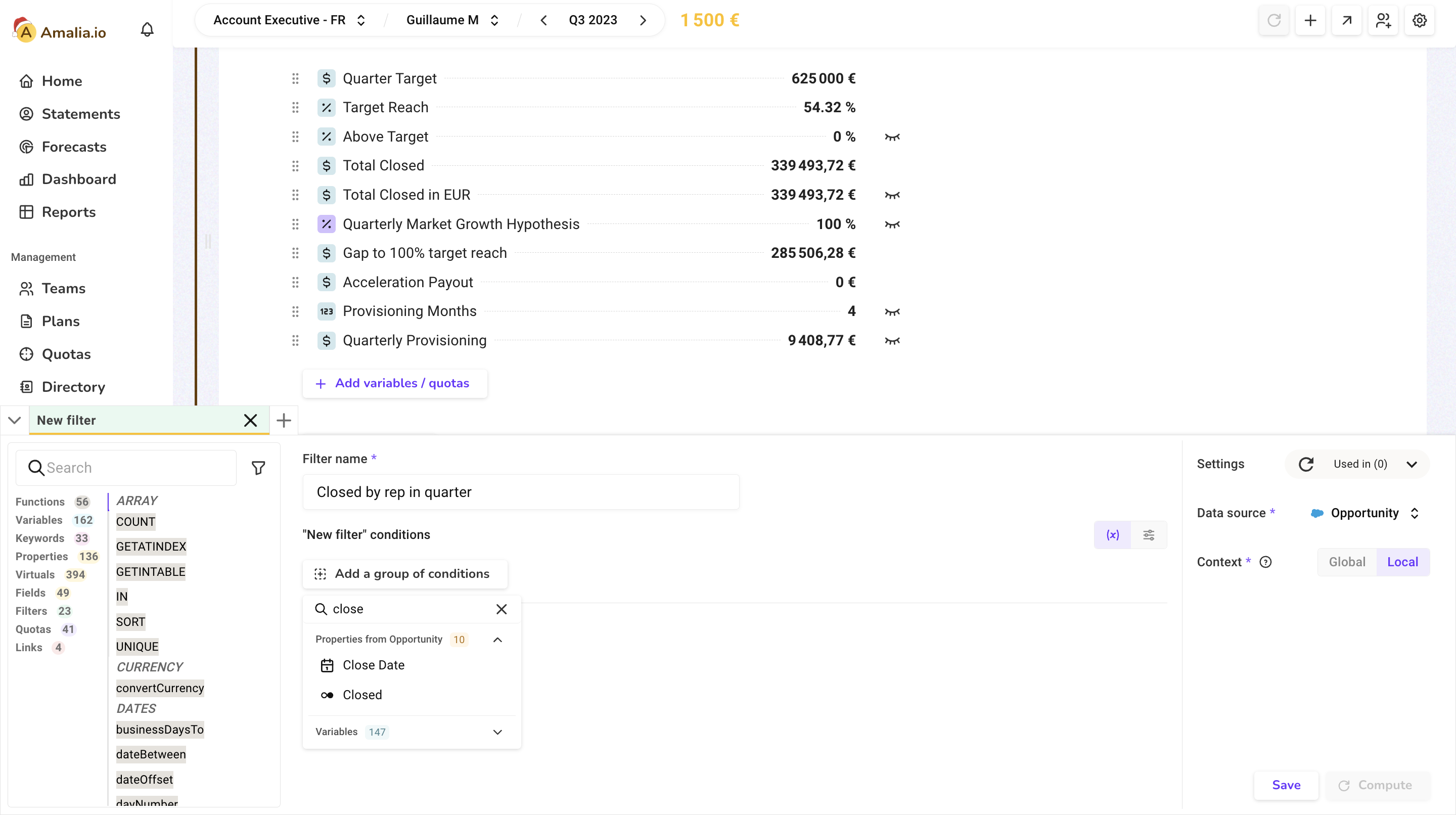Click drag handle of Acceleration Payout row
Screen dimensions: 1456x815
pos(295,282)
